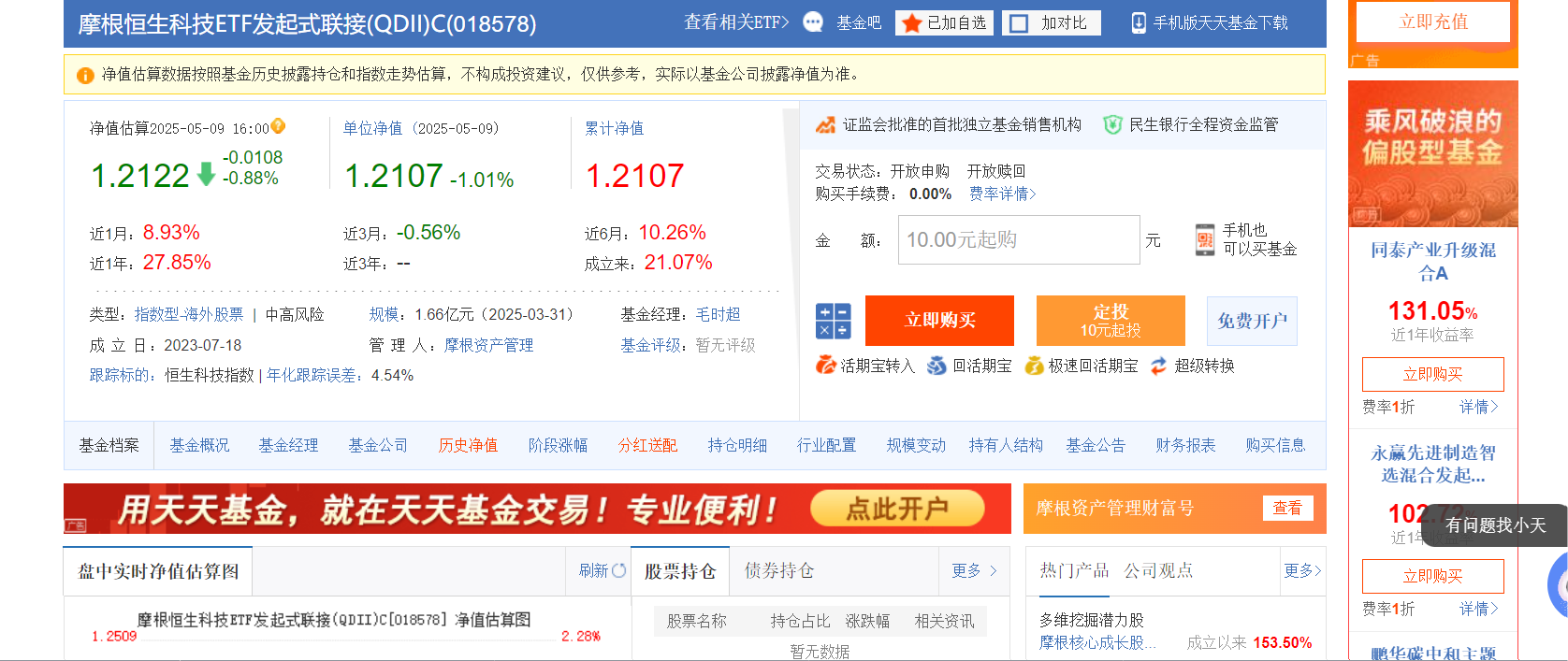The width and height of the screenshot is (1568, 661).
Task: Click the refresh circle icon next to 刷新
Action: (x=618, y=570)
